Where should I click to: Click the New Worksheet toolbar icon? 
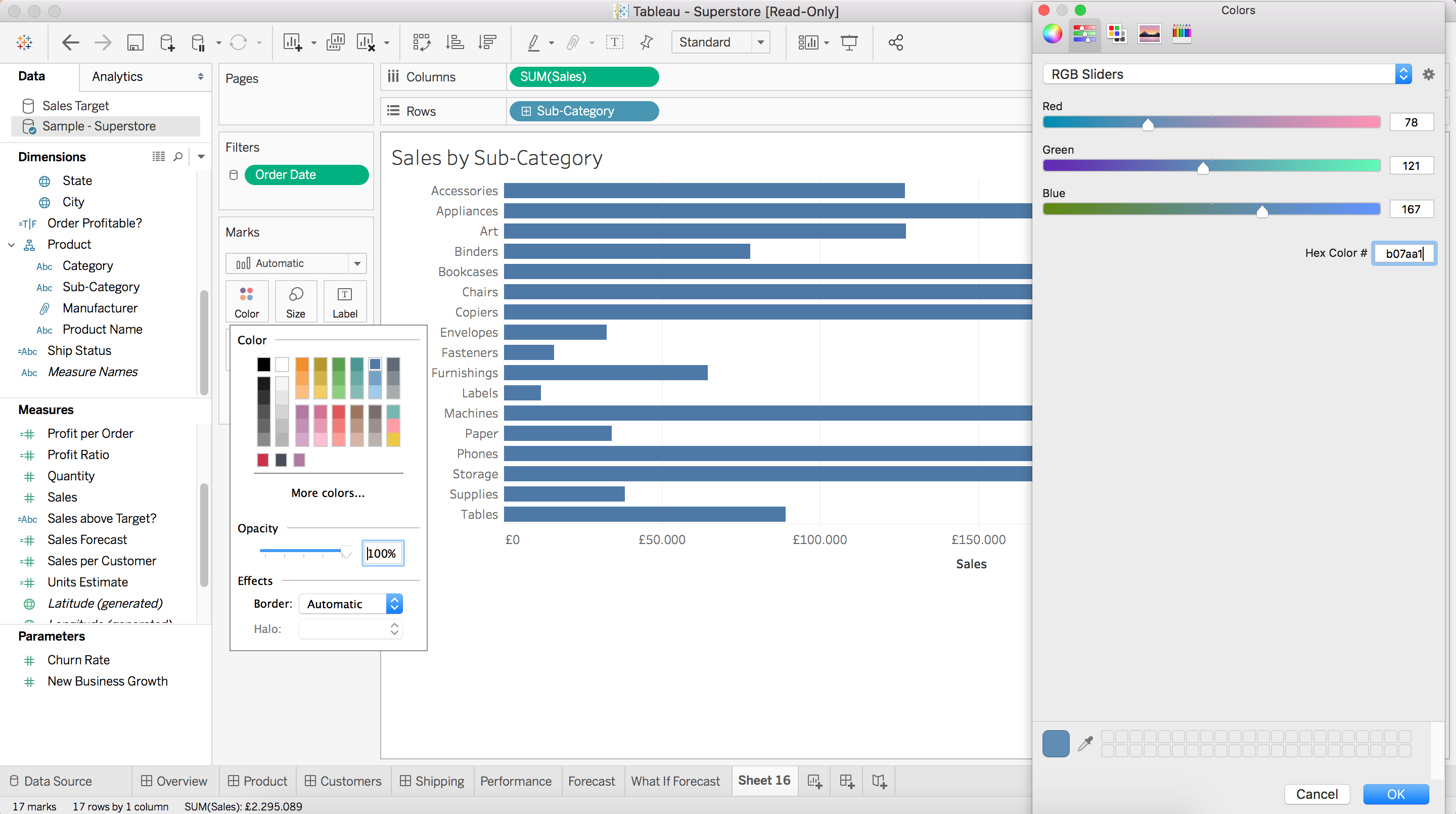pyautogui.click(x=293, y=42)
